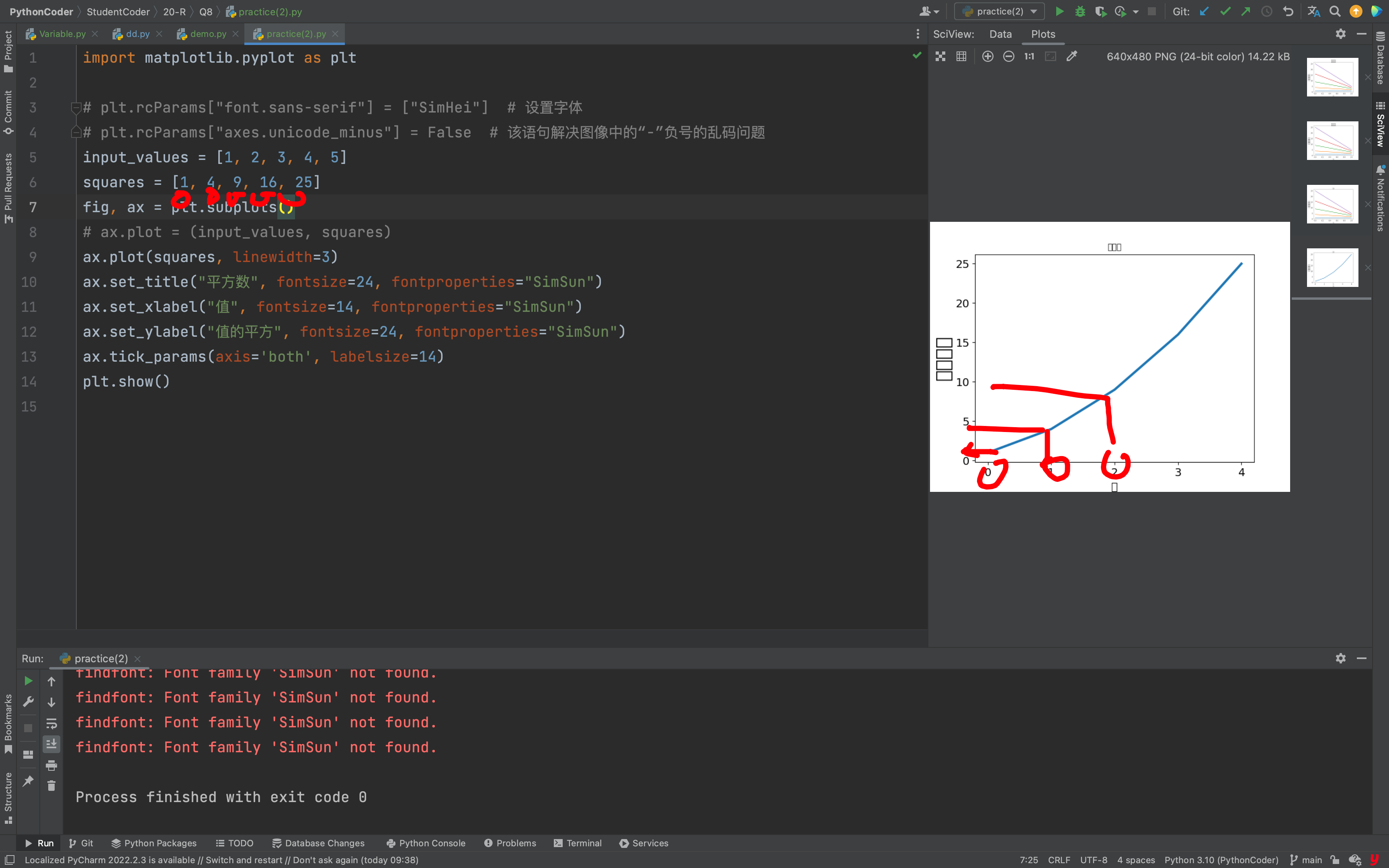Toggle tool window quick access icon

point(10,860)
